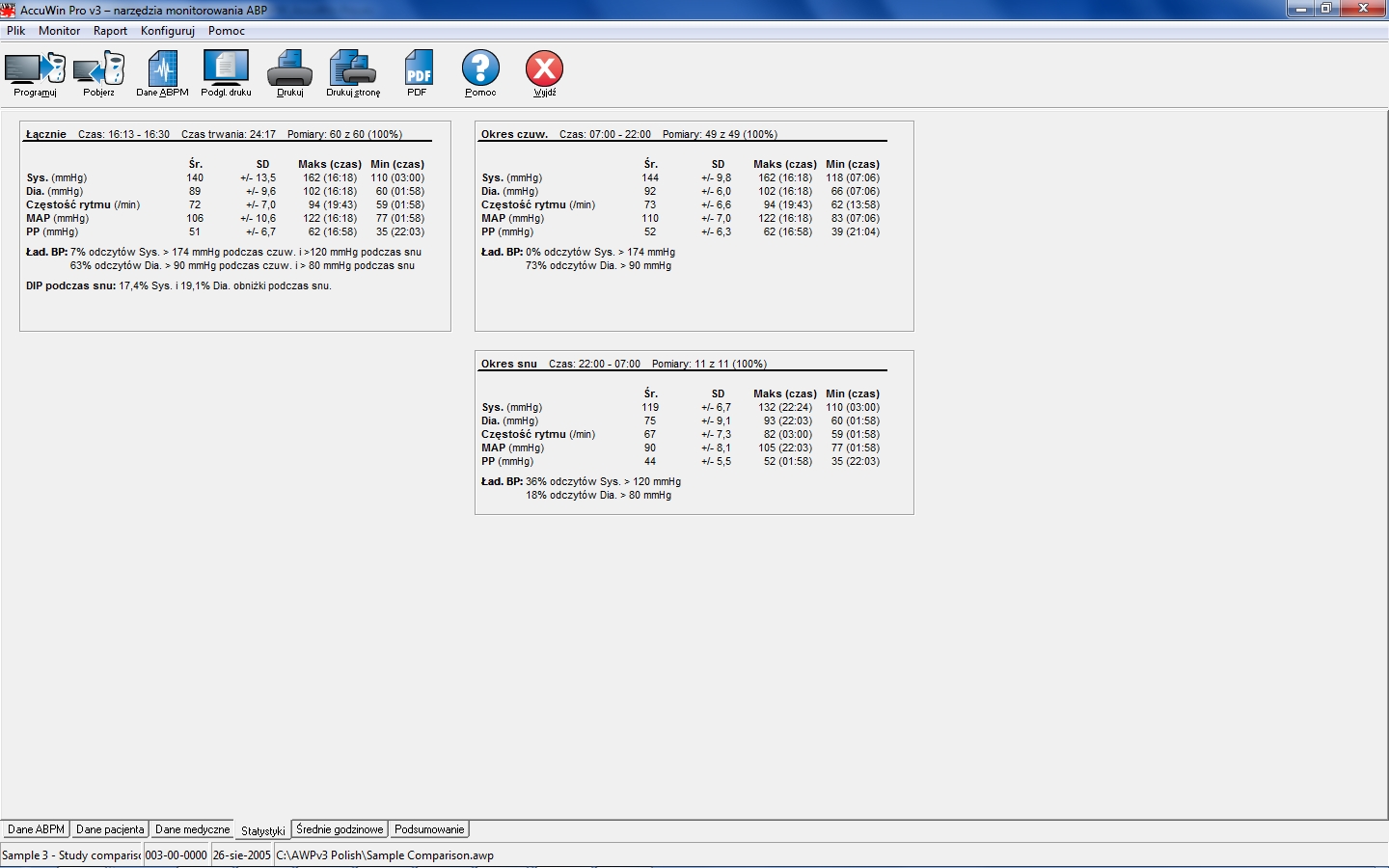View the Średnie godzinowe tab

pos(340,828)
